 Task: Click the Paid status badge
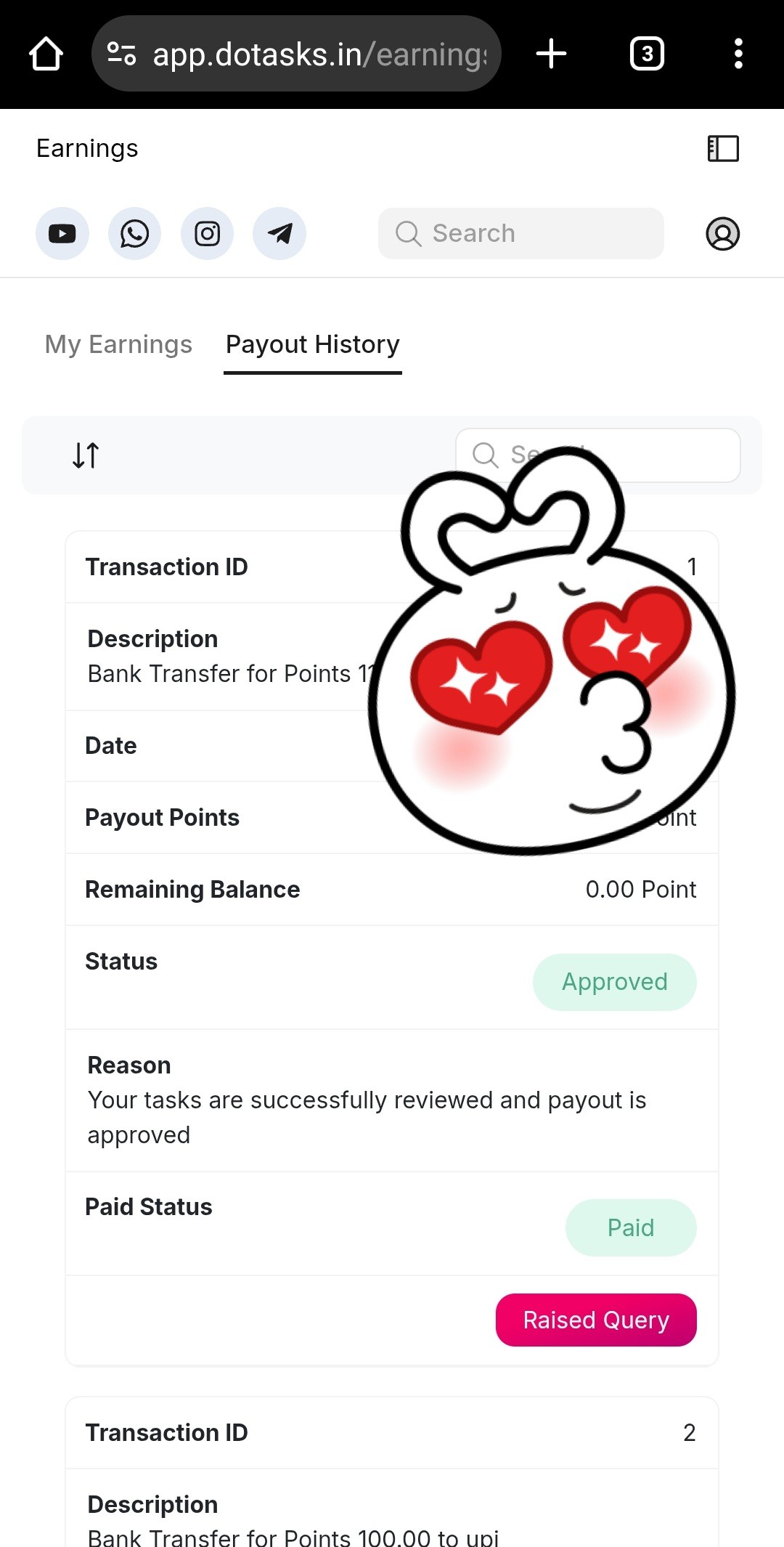tap(631, 1228)
